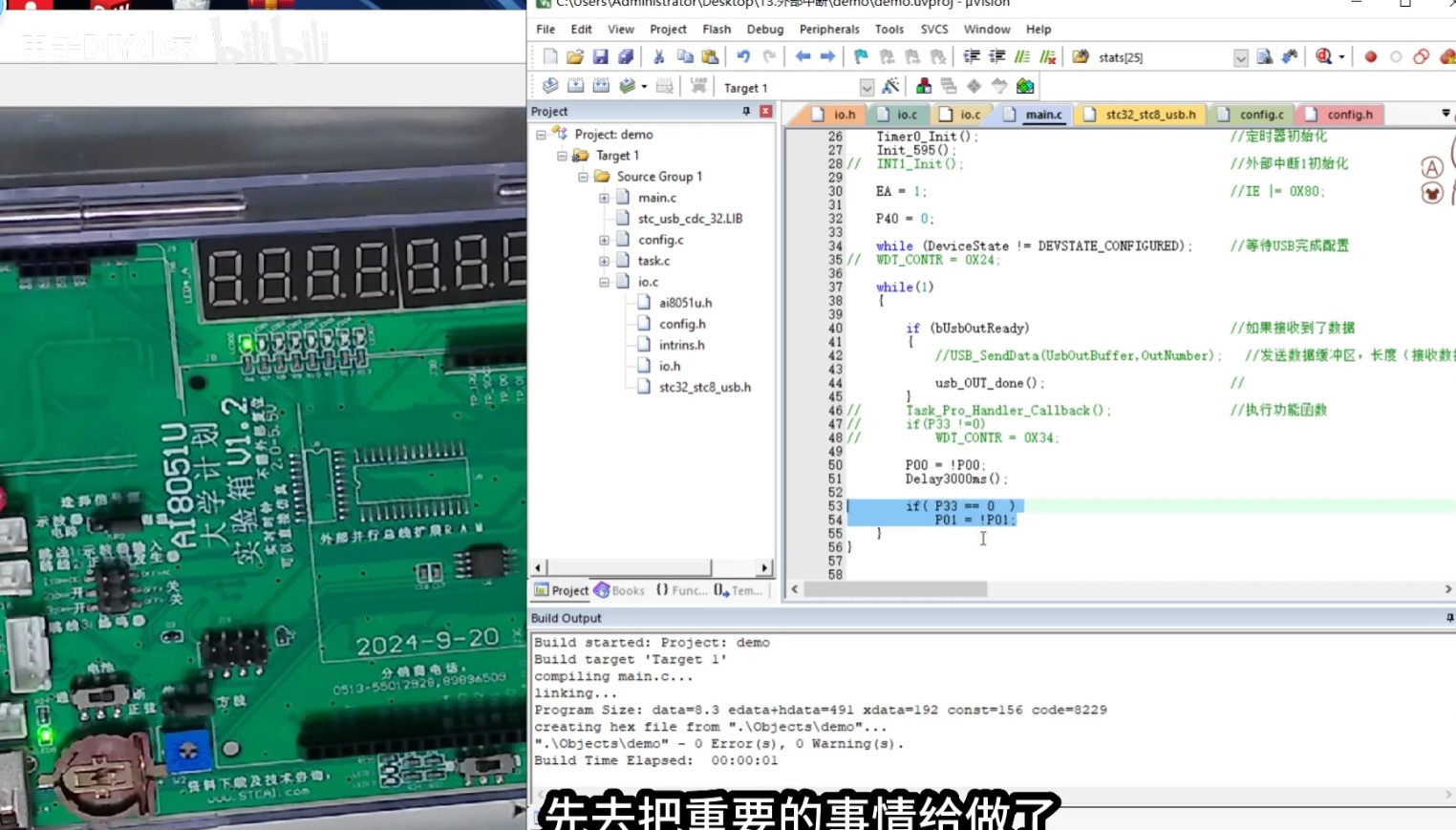Toggle a bookmark with the flag icon
The height and width of the screenshot is (830, 1456).
tap(858, 56)
